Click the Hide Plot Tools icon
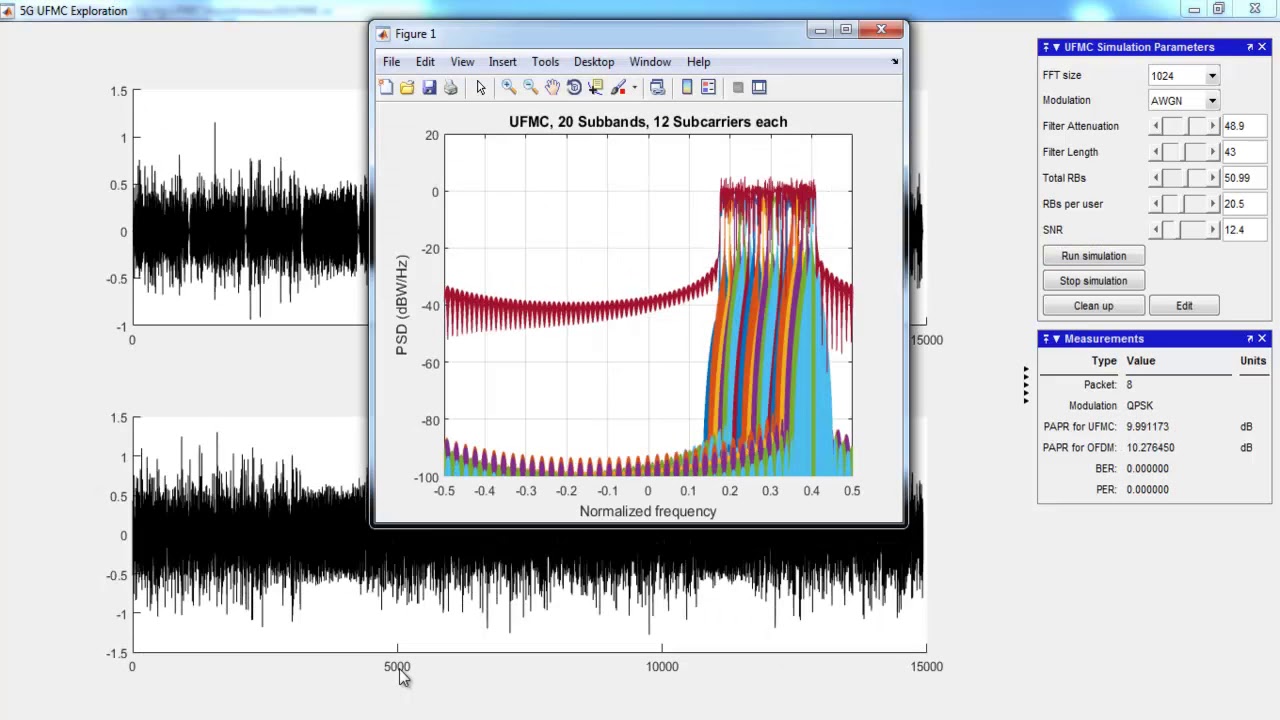Image resolution: width=1280 pixels, height=720 pixels. pos(738,88)
